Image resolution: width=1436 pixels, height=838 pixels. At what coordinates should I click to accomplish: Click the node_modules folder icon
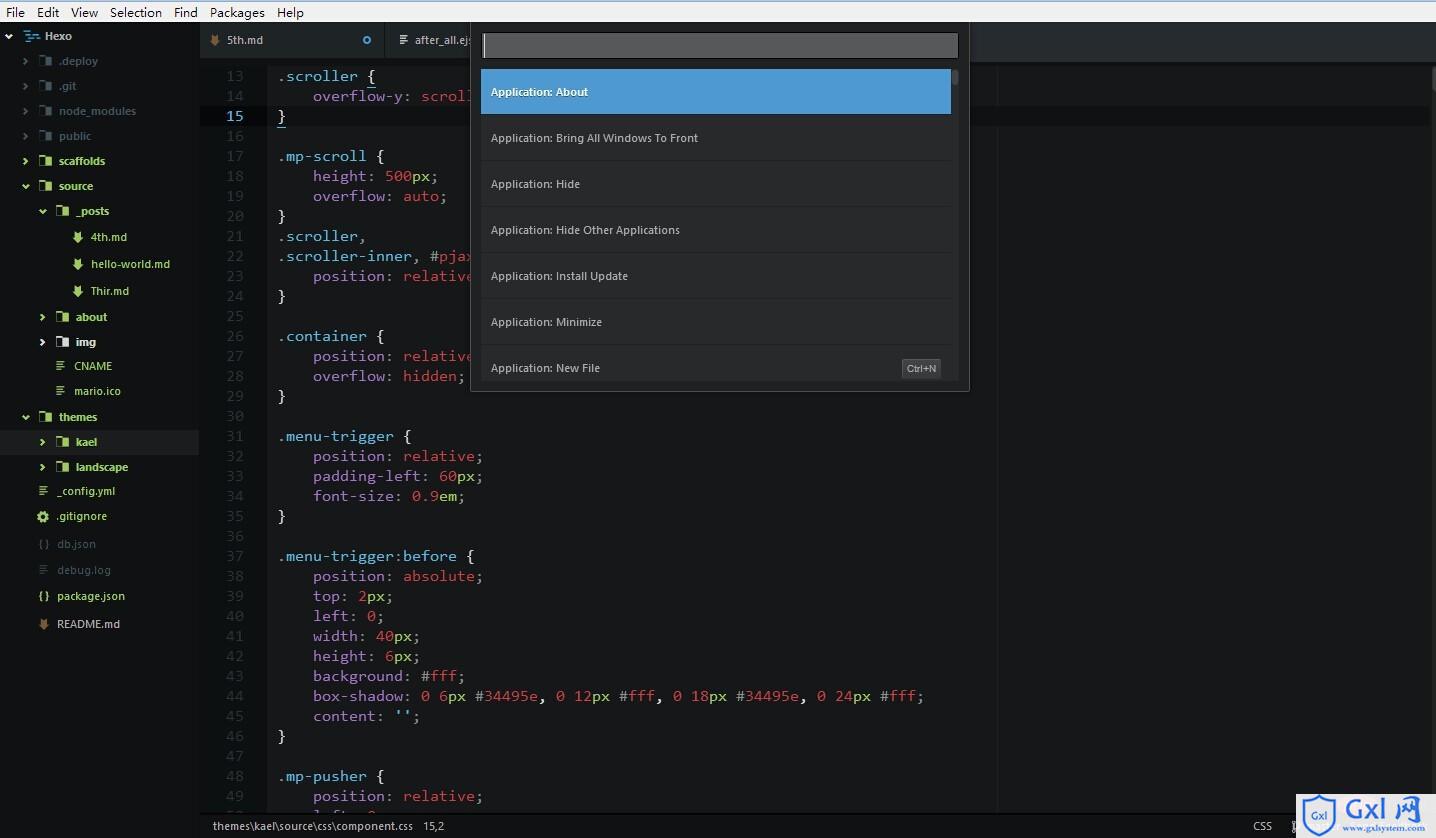[45, 111]
